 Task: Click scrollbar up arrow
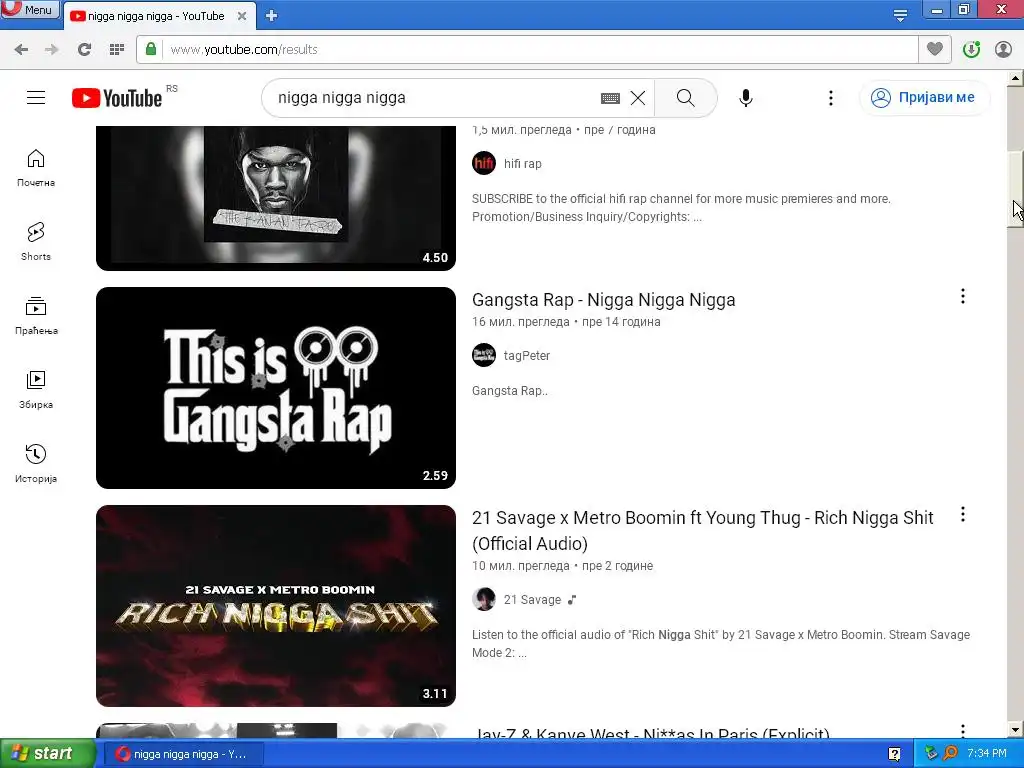tap(1015, 79)
